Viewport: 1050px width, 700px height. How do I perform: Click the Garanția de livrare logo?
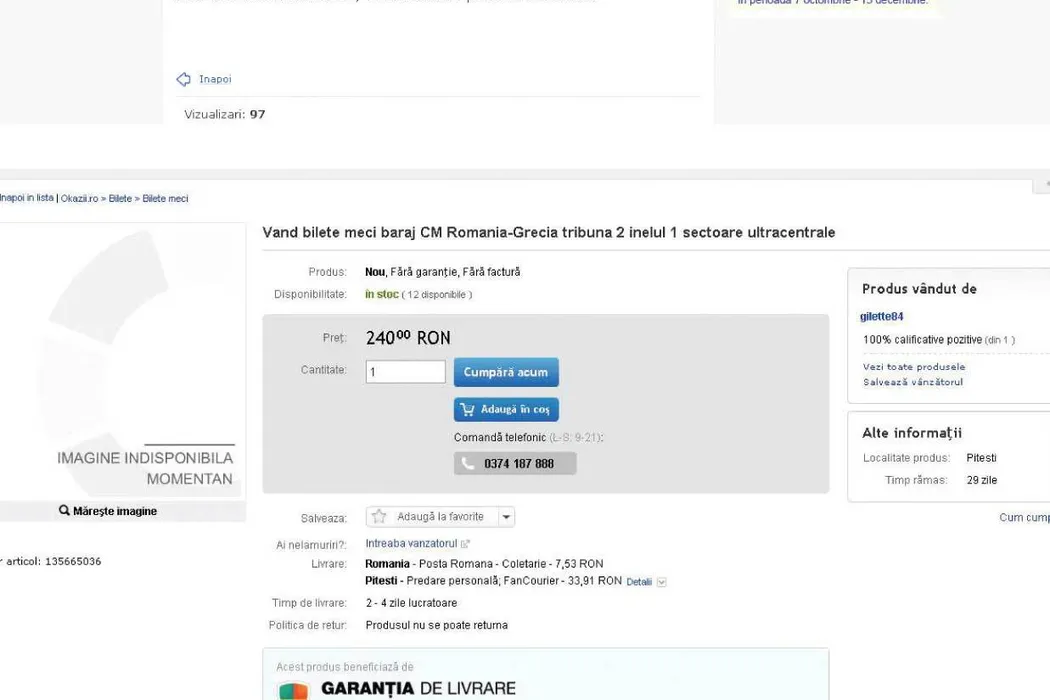coord(293,689)
